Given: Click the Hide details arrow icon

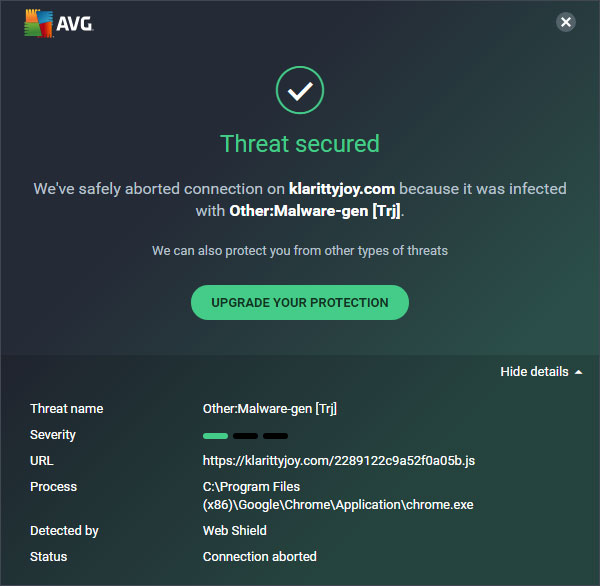Looking at the screenshot, I should [579, 372].
